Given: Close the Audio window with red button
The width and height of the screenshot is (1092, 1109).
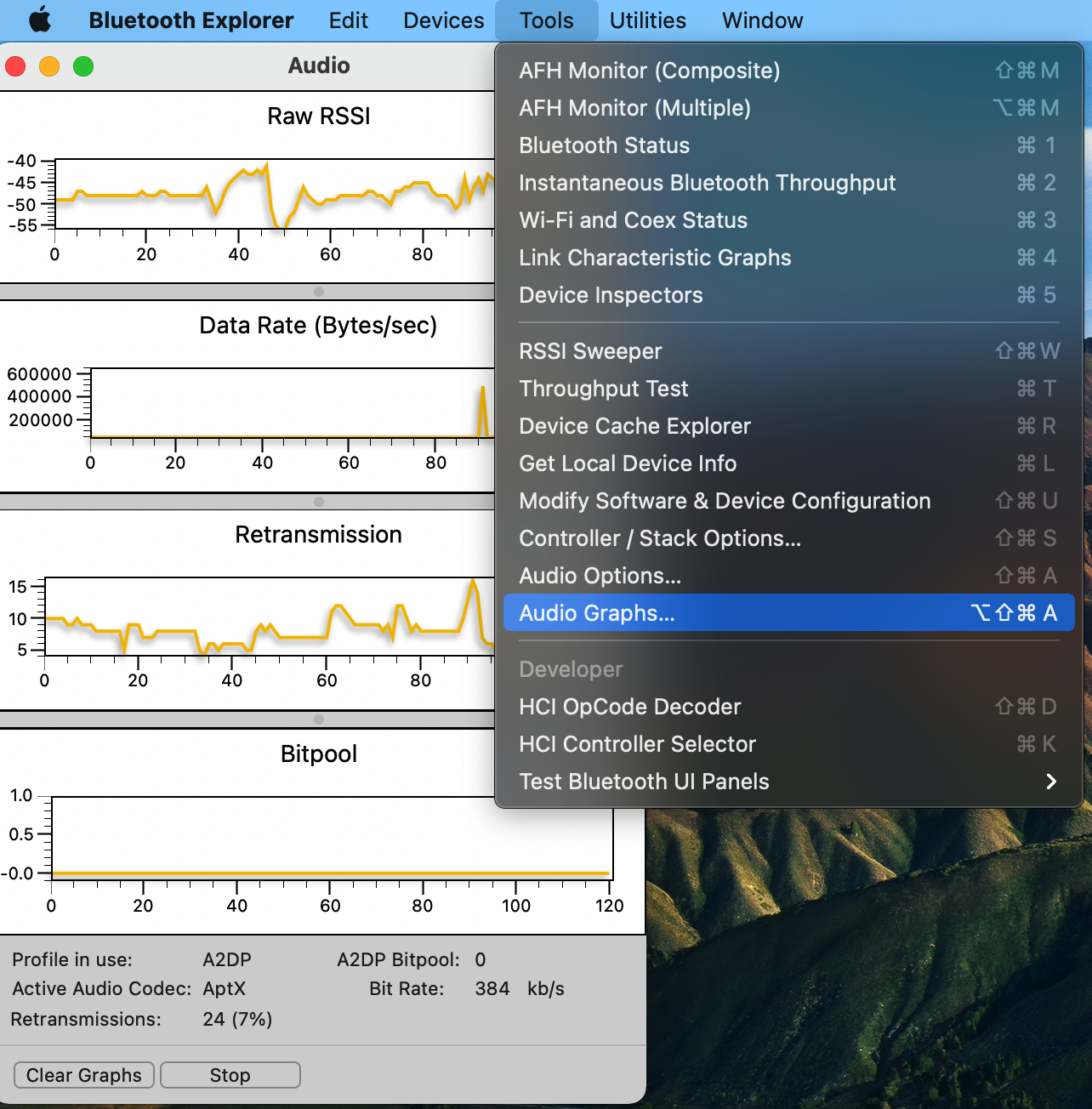Looking at the screenshot, I should (x=15, y=66).
